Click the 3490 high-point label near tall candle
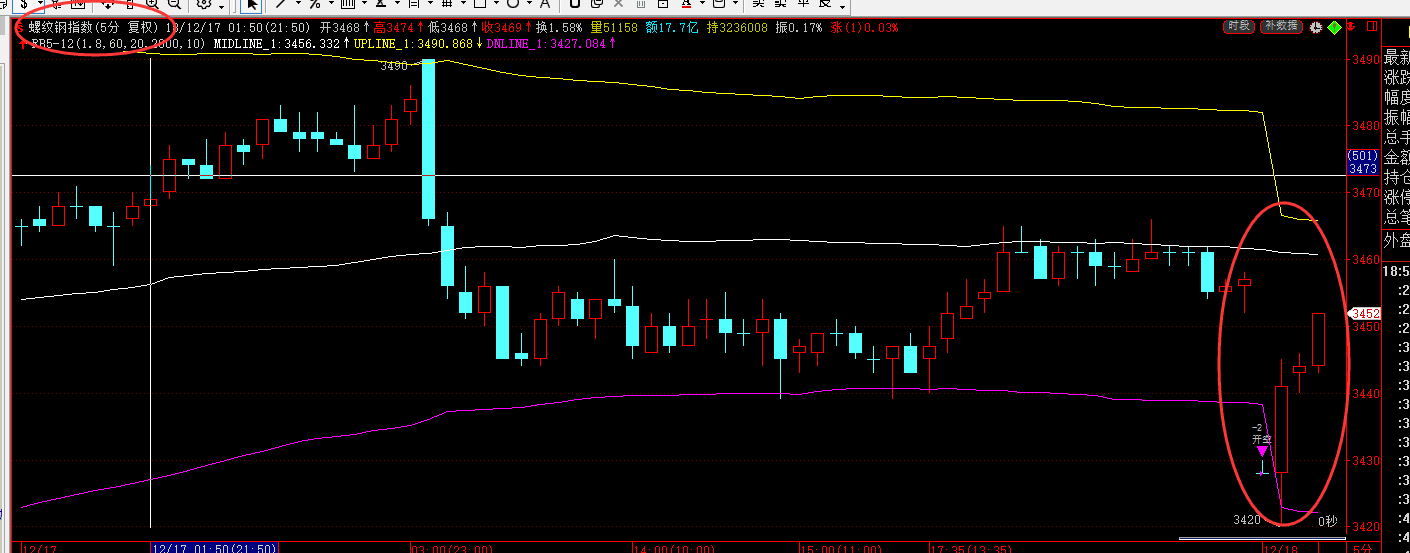 [x=394, y=66]
